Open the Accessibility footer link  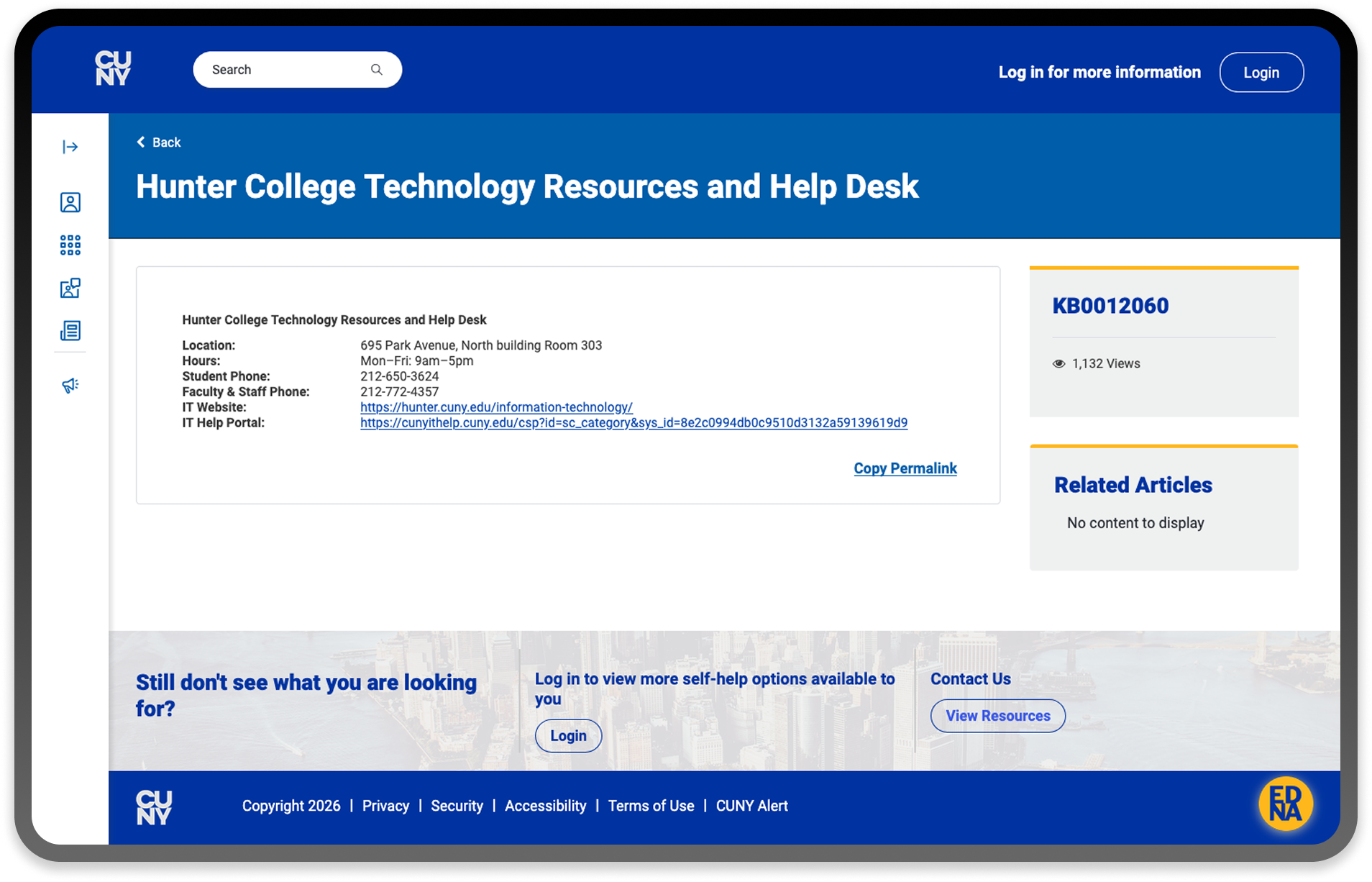tap(545, 806)
